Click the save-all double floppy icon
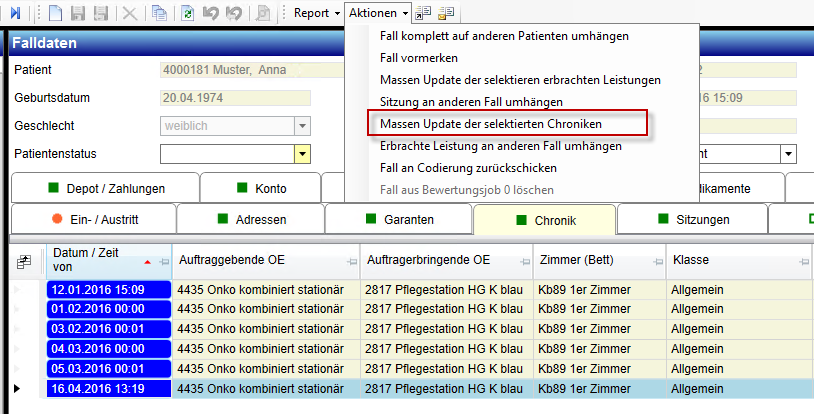Viewport: 814px width, 414px height. [101, 13]
